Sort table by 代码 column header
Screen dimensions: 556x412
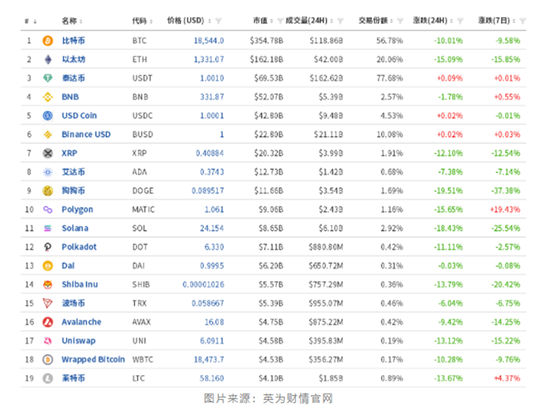142,21
